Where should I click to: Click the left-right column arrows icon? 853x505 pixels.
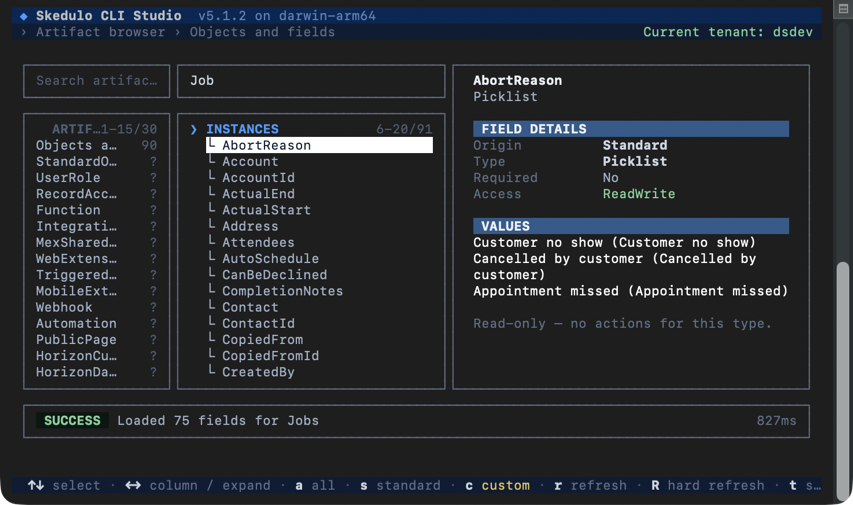click(133, 485)
